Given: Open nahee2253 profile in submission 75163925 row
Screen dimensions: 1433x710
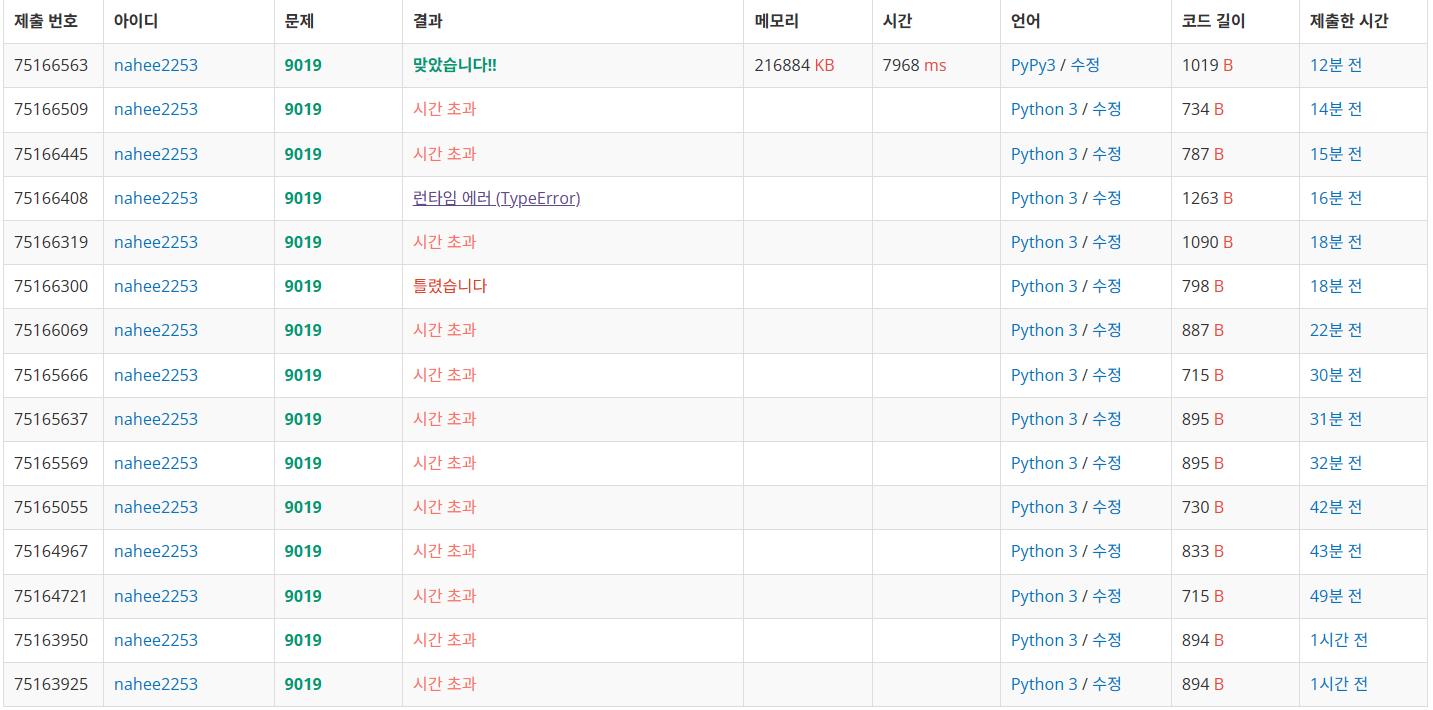Looking at the screenshot, I should [156, 684].
